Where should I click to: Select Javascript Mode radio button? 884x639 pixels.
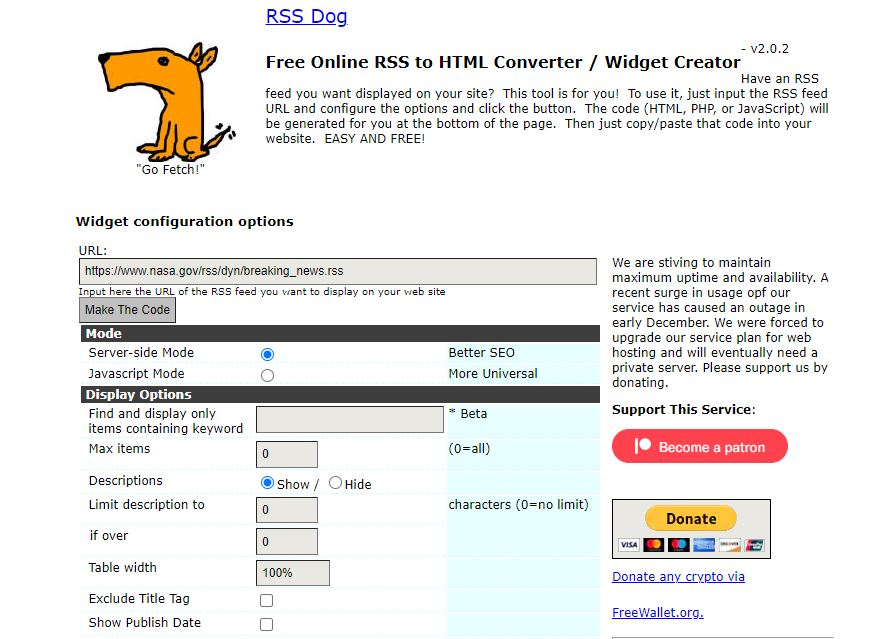click(267, 376)
